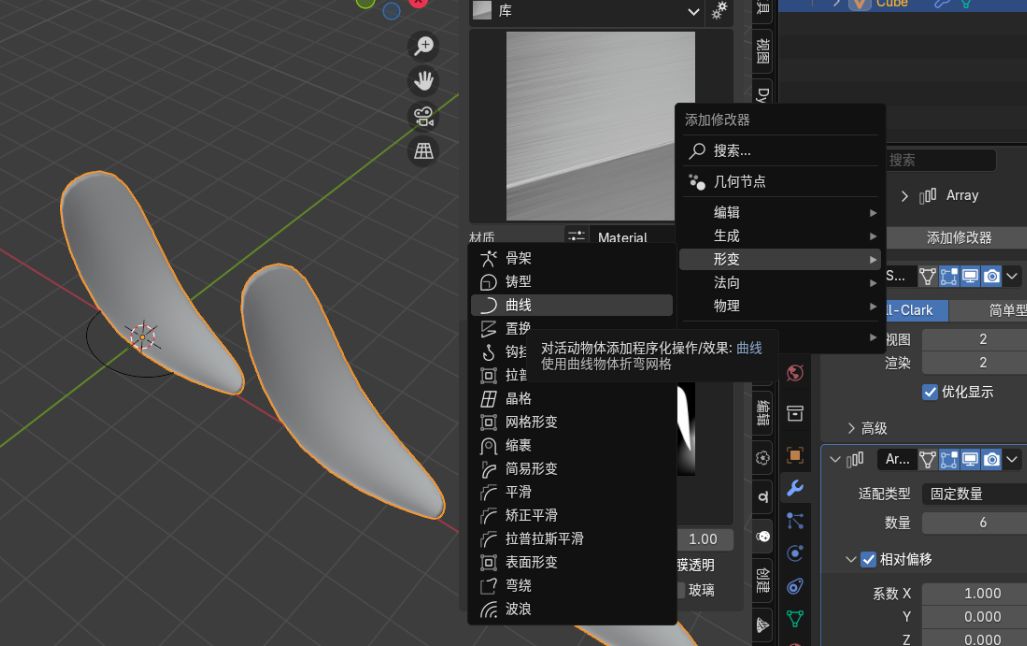Open the object properties orange square tab
This screenshot has width=1027, height=646.
[795, 455]
